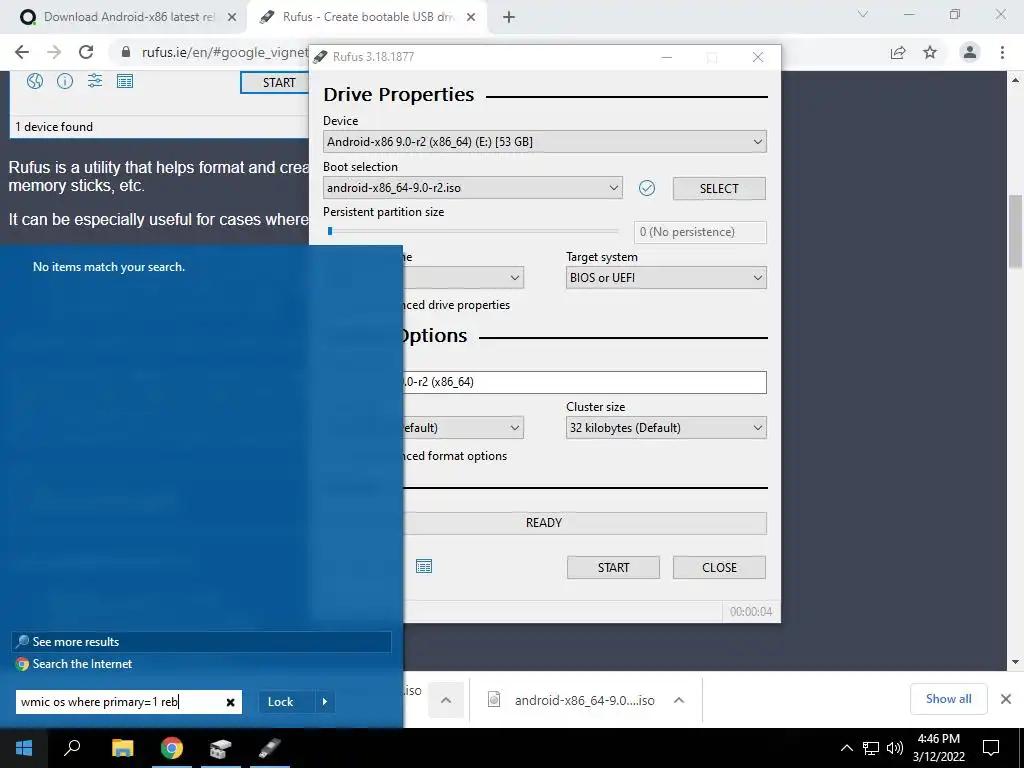Screen dimensions: 1024x768
Task: Open the file system dropdown arrow
Action: pos(515,428)
